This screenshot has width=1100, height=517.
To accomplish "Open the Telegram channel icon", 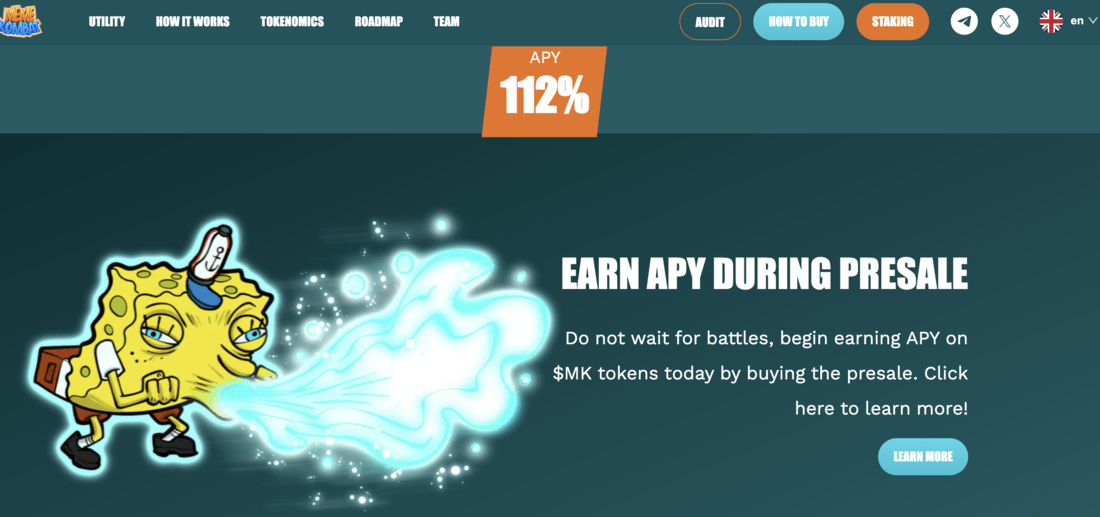I will 964,22.
